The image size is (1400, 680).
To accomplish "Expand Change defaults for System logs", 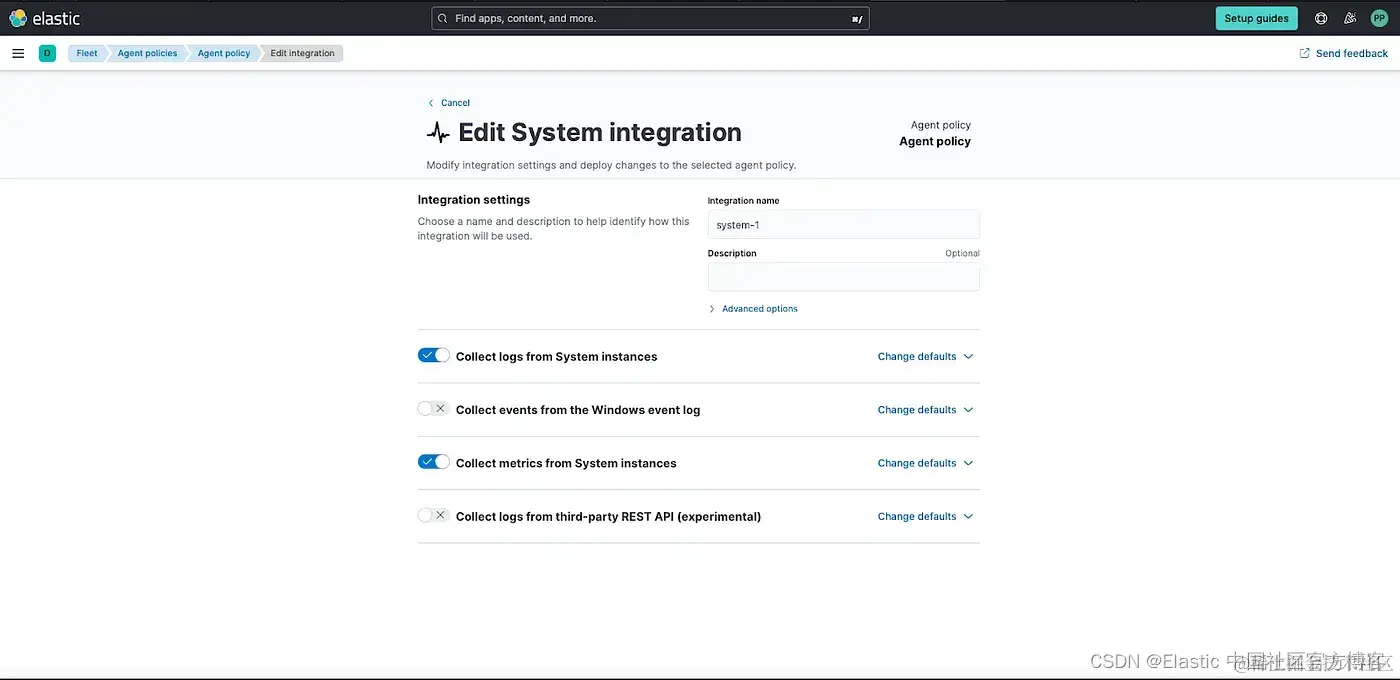I will [x=925, y=356].
